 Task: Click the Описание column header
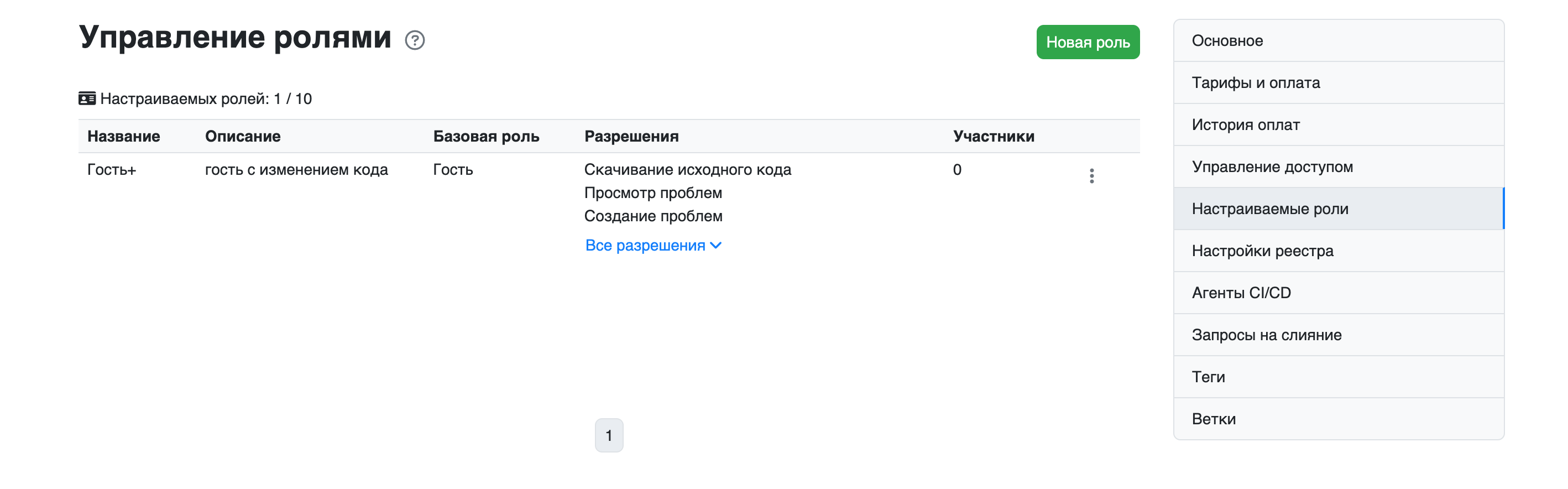[243, 137]
